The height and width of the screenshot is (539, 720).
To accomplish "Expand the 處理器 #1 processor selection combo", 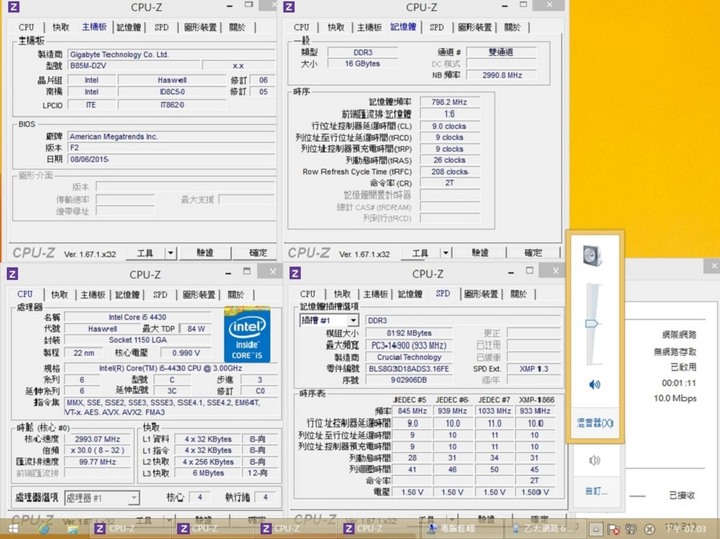I will 133,498.
